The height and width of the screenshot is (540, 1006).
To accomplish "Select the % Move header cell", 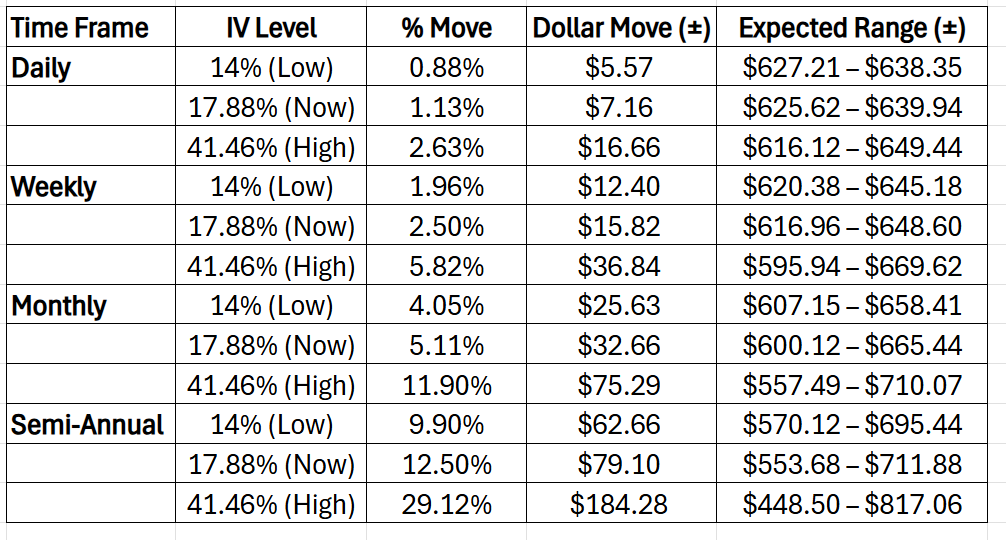I will coord(447,28).
